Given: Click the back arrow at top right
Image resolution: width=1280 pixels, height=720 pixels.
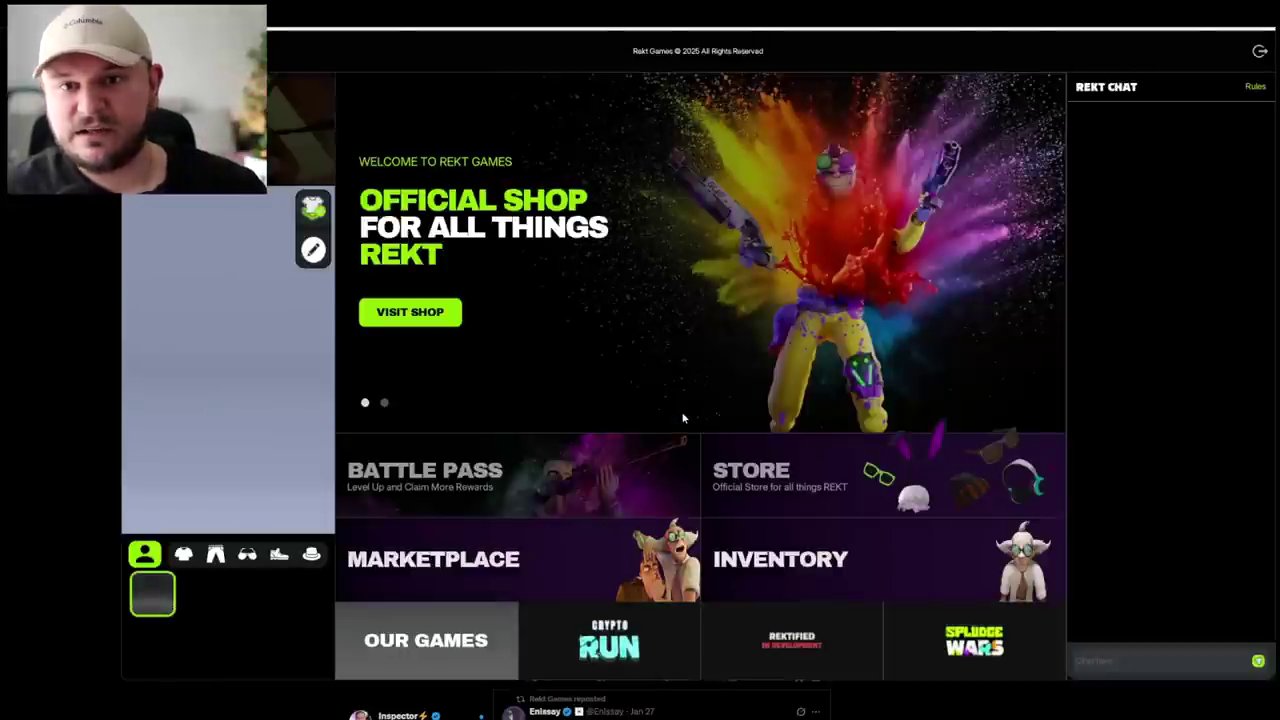Looking at the screenshot, I should (1259, 51).
